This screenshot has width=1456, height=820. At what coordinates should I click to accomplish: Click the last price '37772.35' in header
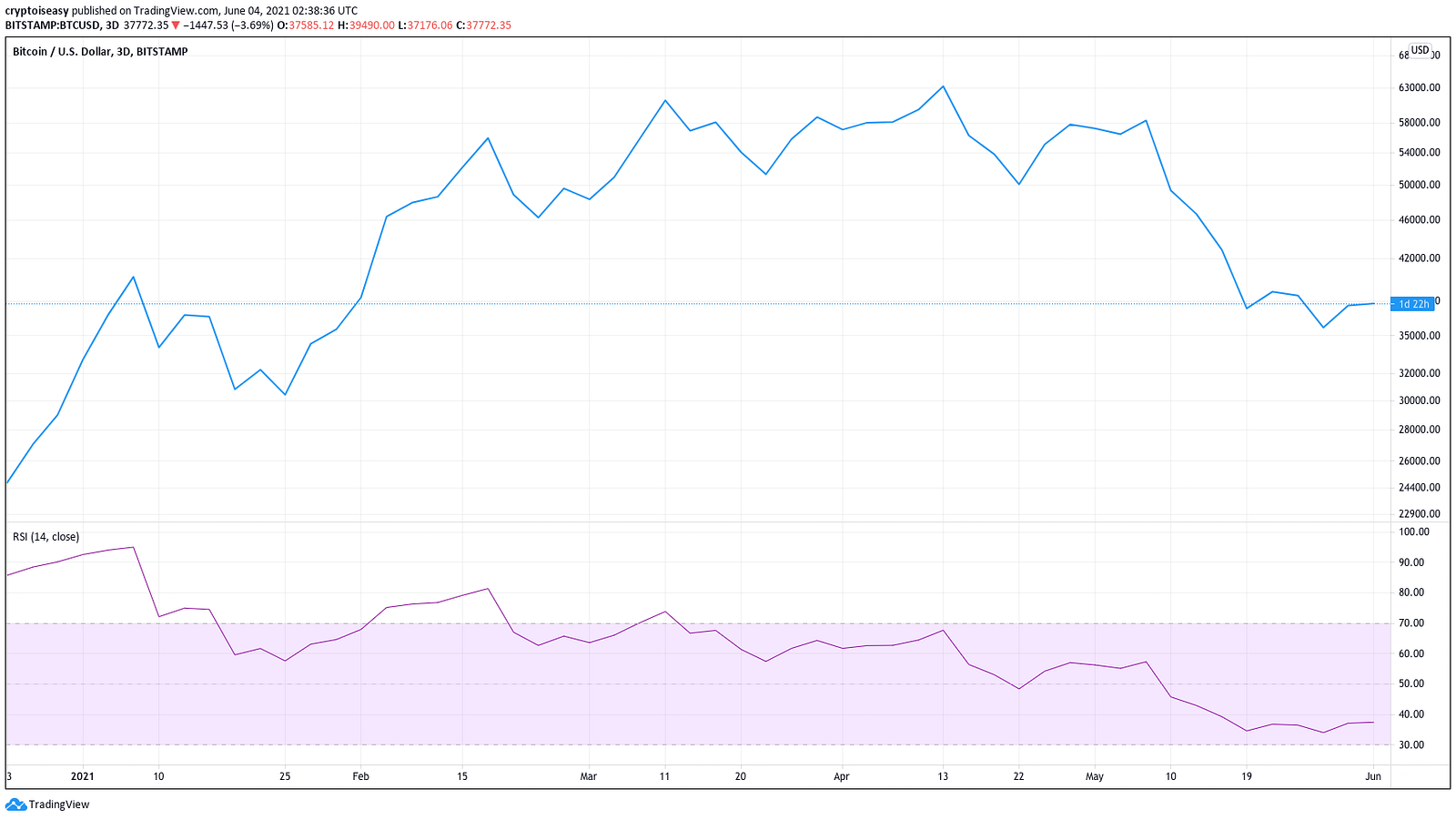(x=146, y=25)
